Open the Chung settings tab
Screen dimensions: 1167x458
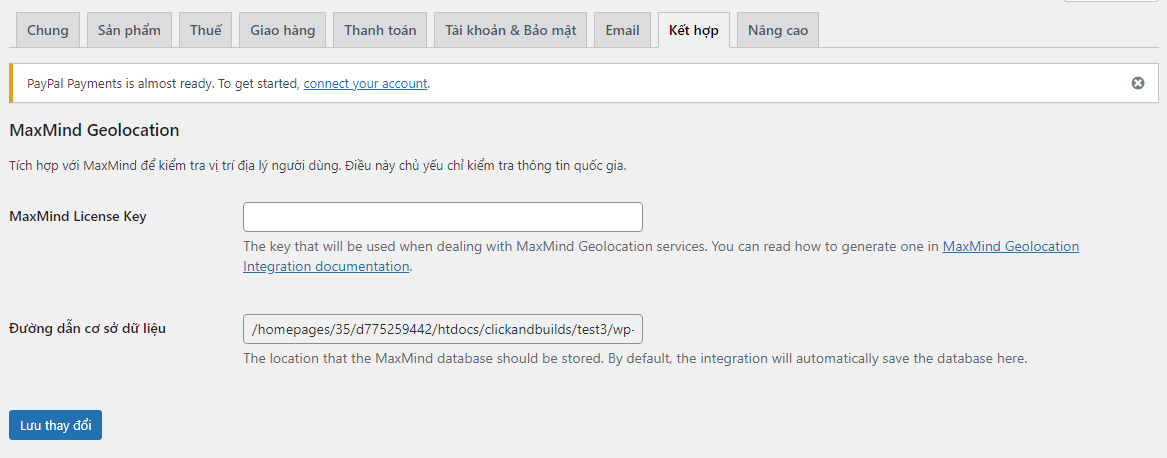click(x=48, y=30)
